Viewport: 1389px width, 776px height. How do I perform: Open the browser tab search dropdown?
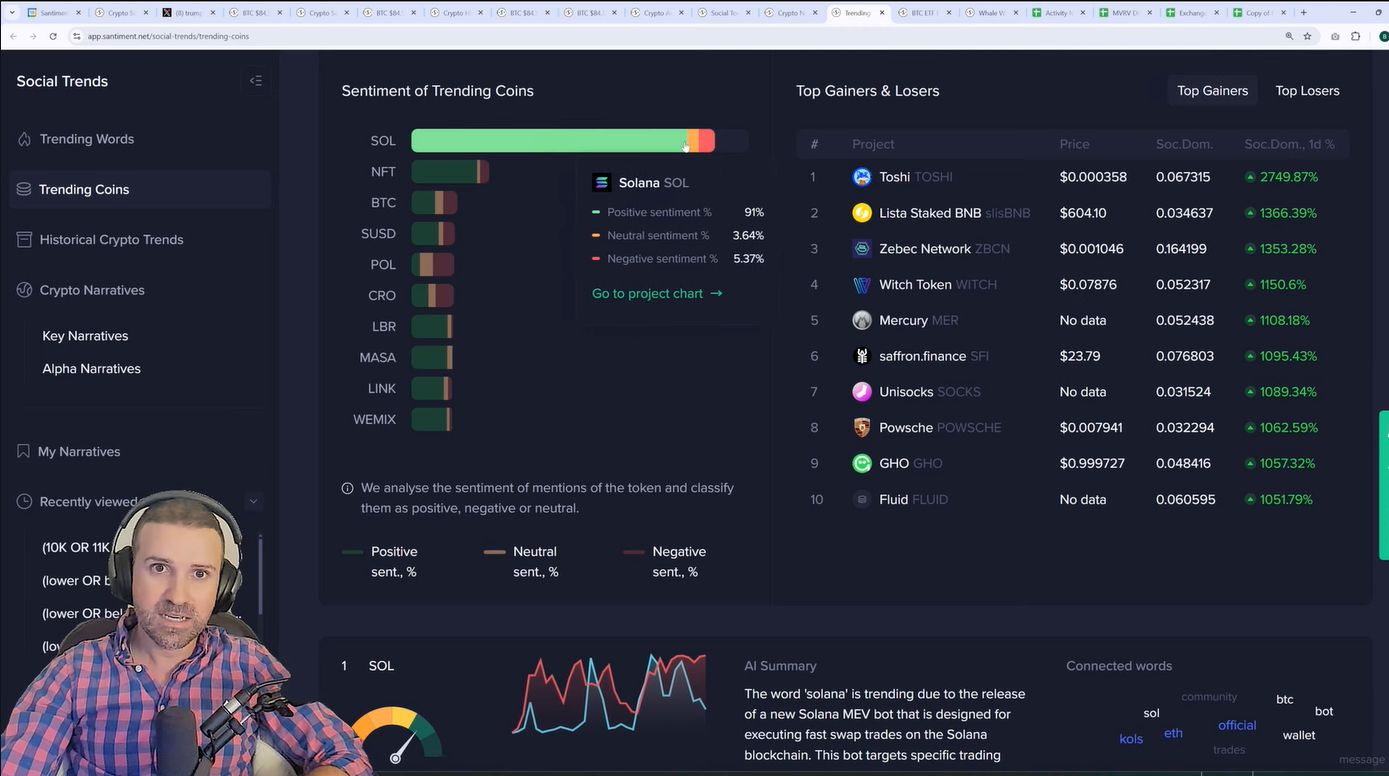(x=12, y=13)
